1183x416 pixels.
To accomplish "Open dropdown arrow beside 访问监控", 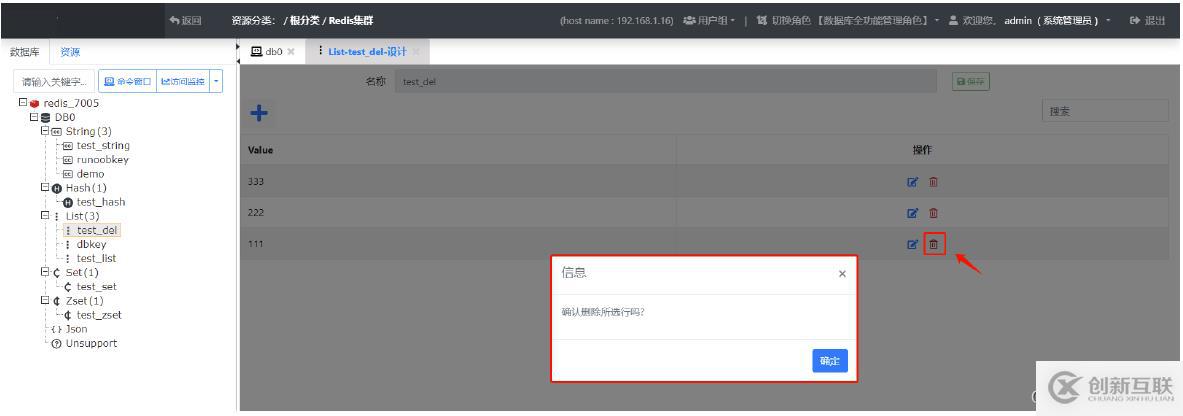I will pyautogui.click(x=216, y=82).
